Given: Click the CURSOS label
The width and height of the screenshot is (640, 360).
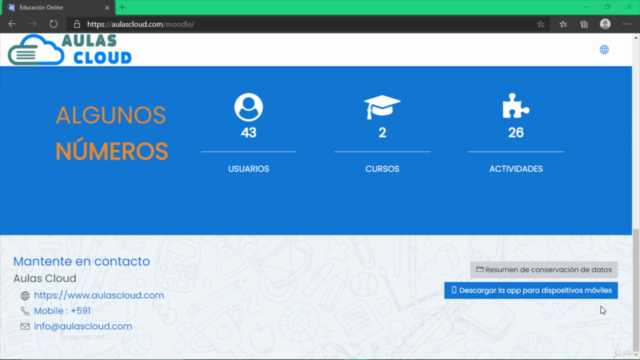Looking at the screenshot, I should click(x=382, y=169).
